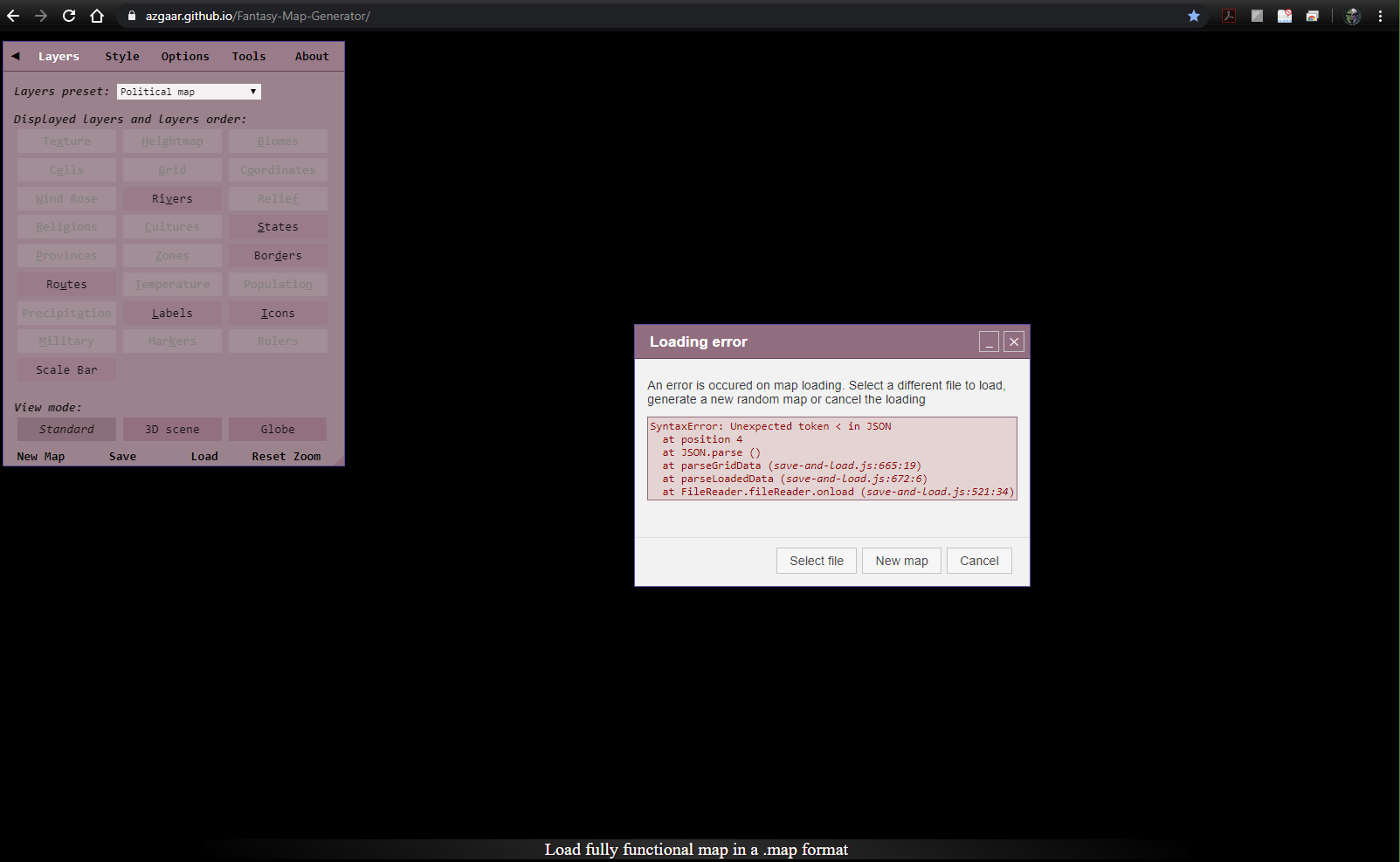Viewport: 1400px width, 862px height.
Task: Click Reset Zoom button
Action: (x=286, y=457)
